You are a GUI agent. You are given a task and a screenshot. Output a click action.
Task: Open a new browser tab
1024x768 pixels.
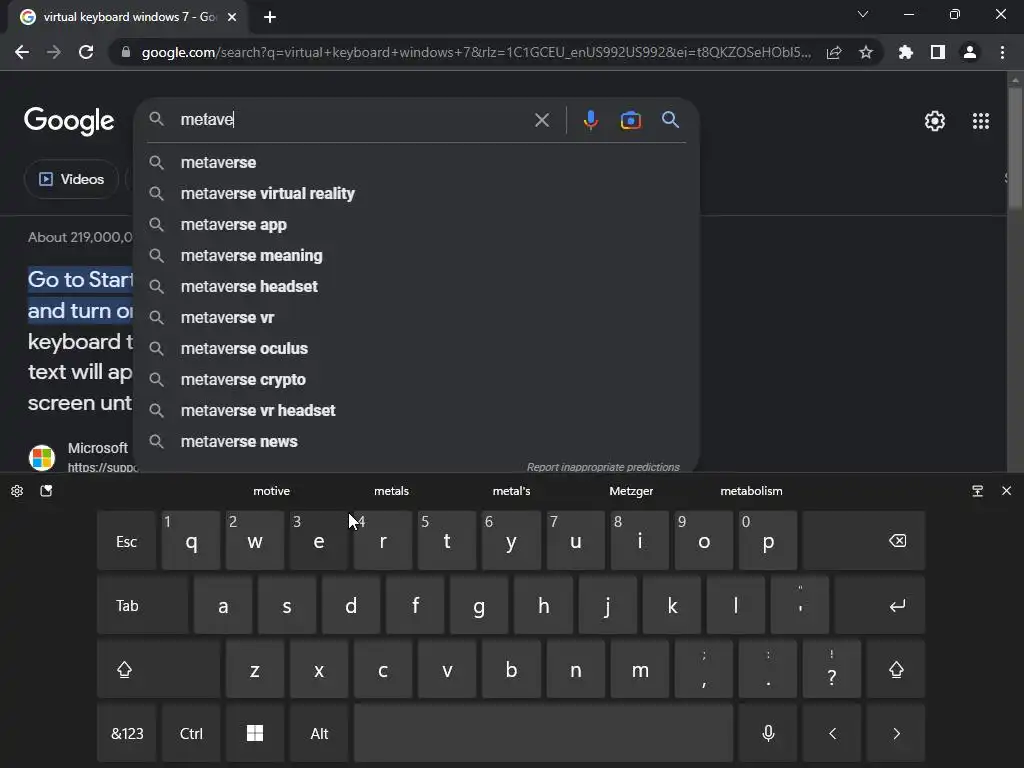[x=270, y=17]
